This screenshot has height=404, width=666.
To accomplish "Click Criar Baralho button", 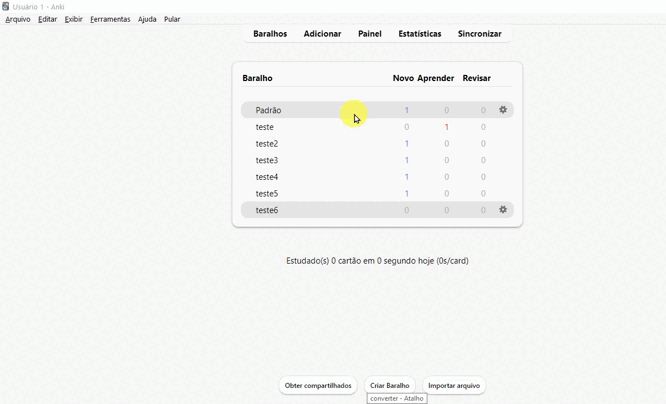I will (389, 386).
